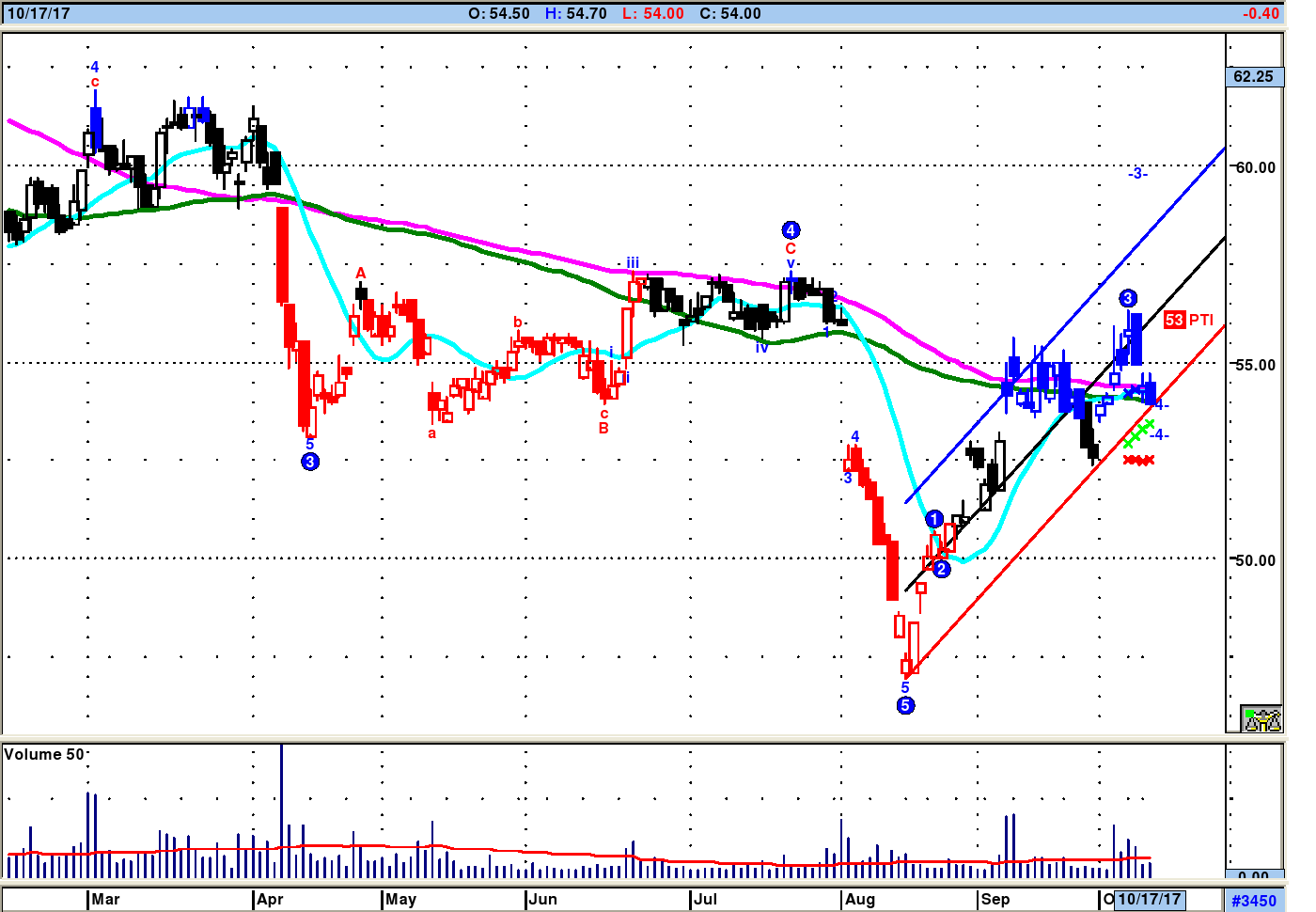Image resolution: width=1316 pixels, height=912 pixels.
Task: Select the circled 4 marker above July high
Action: pyautogui.click(x=791, y=230)
